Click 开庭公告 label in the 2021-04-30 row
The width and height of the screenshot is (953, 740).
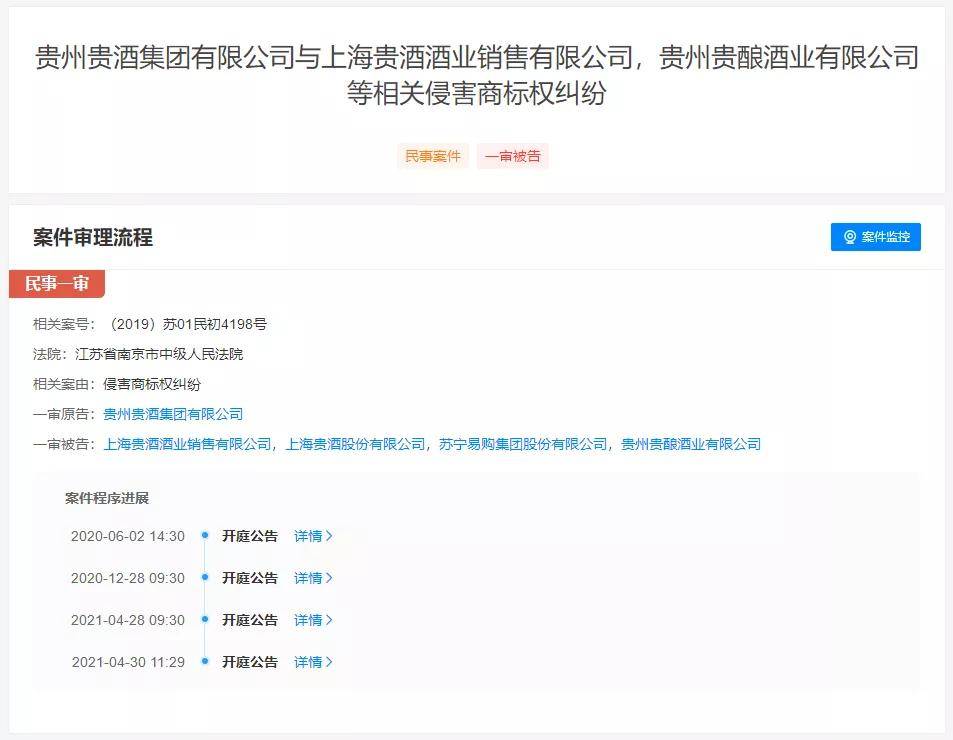250,662
